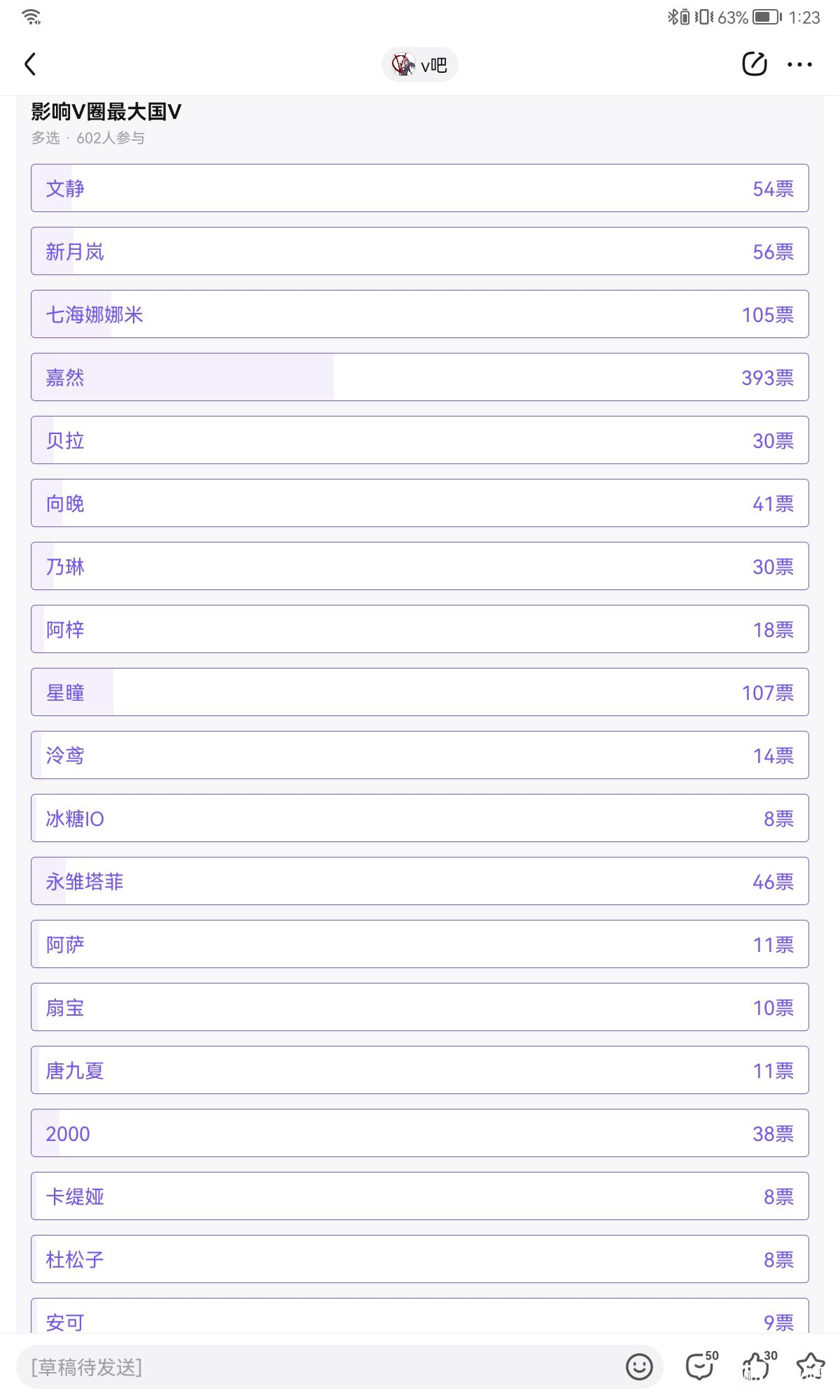Viewport: 840px width, 1400px height.
Task: Tap the v吧 forum name chip
Action: (x=434, y=65)
